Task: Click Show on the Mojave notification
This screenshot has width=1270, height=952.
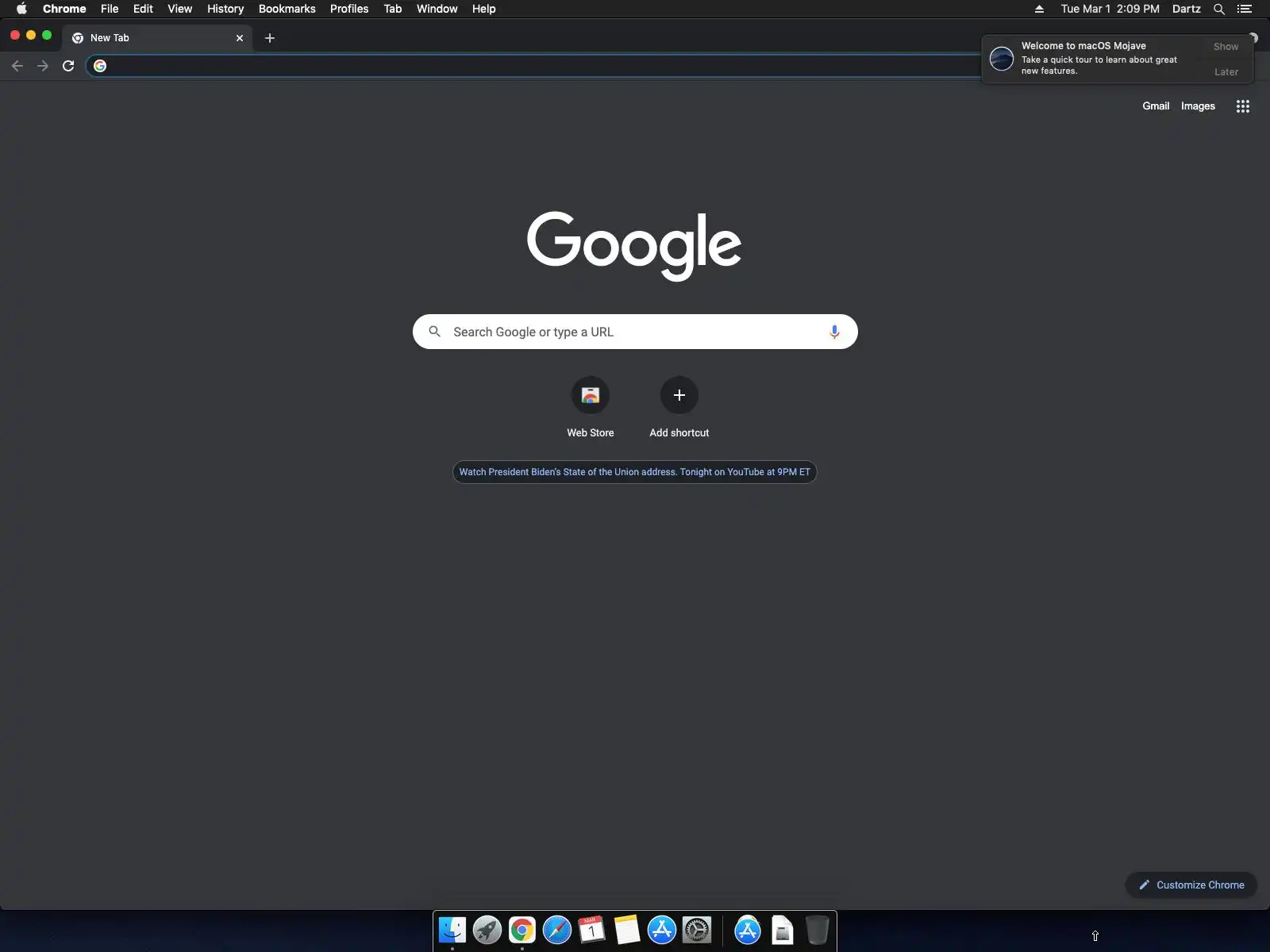Action: point(1226,47)
